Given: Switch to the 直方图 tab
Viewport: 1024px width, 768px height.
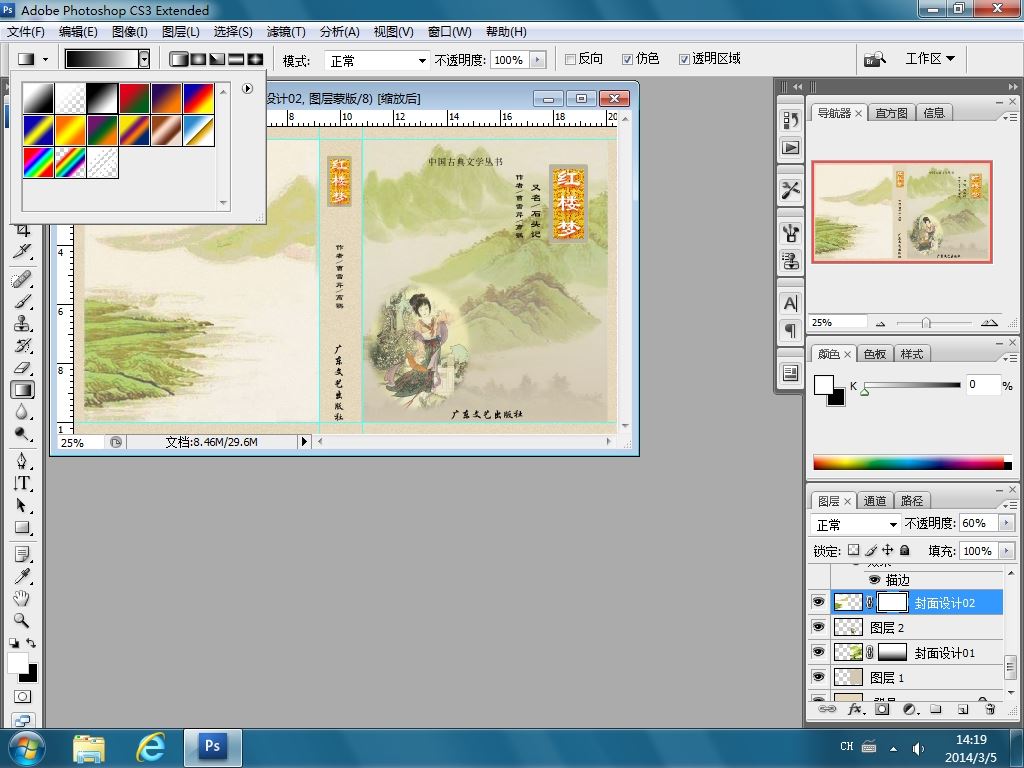Looking at the screenshot, I should (891, 113).
